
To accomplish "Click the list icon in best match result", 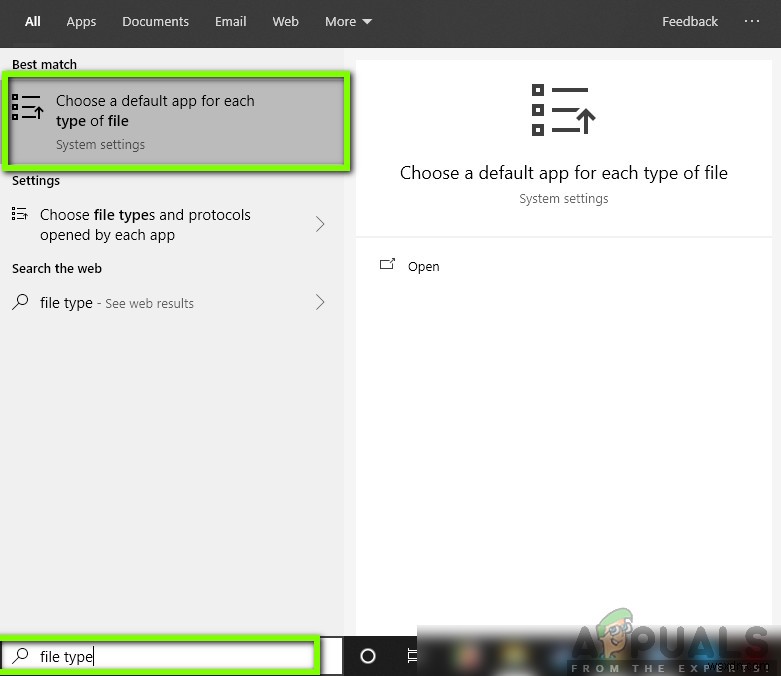I will 27,107.
